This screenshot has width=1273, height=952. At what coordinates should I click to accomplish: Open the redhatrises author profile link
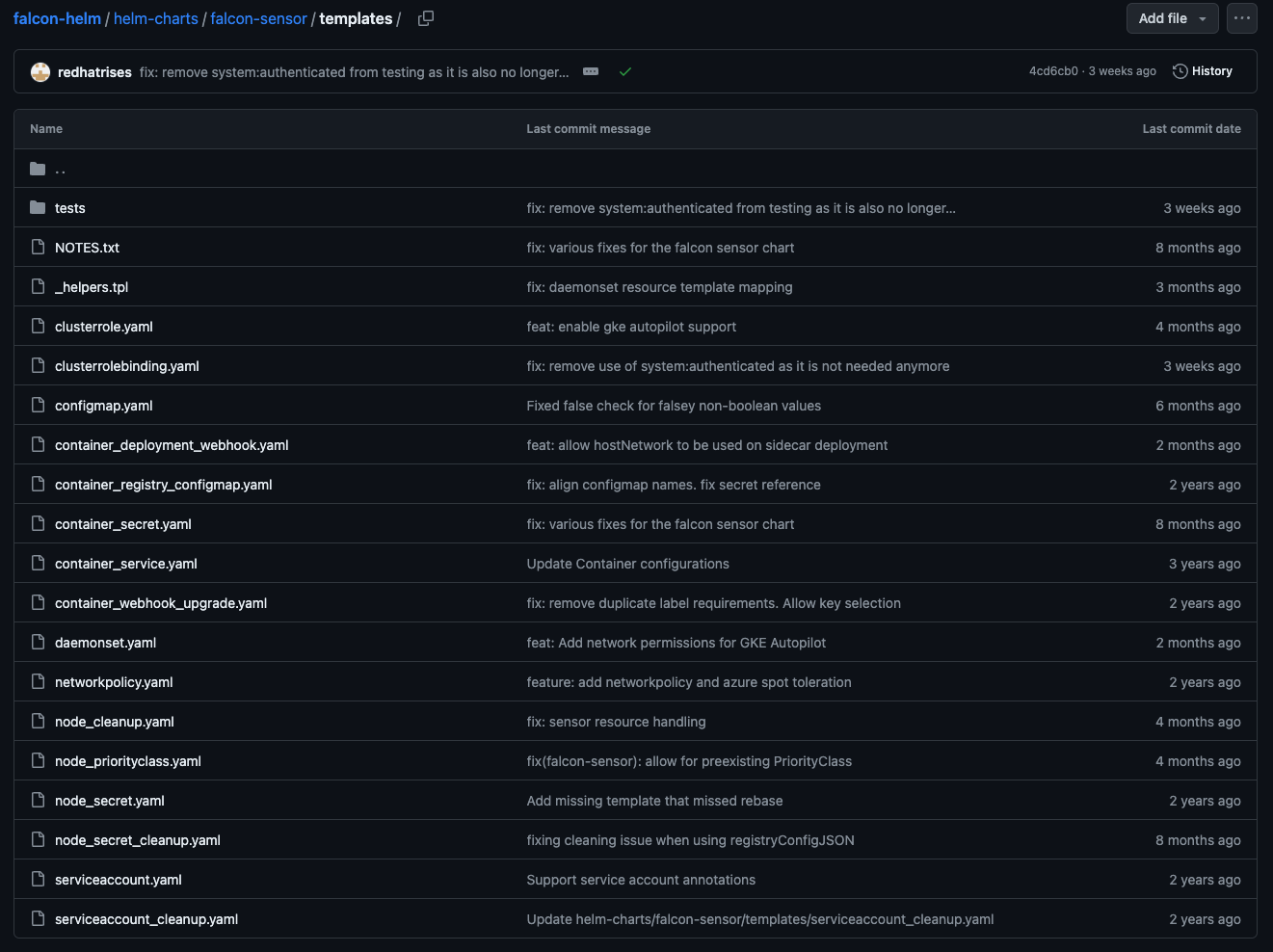pos(94,72)
